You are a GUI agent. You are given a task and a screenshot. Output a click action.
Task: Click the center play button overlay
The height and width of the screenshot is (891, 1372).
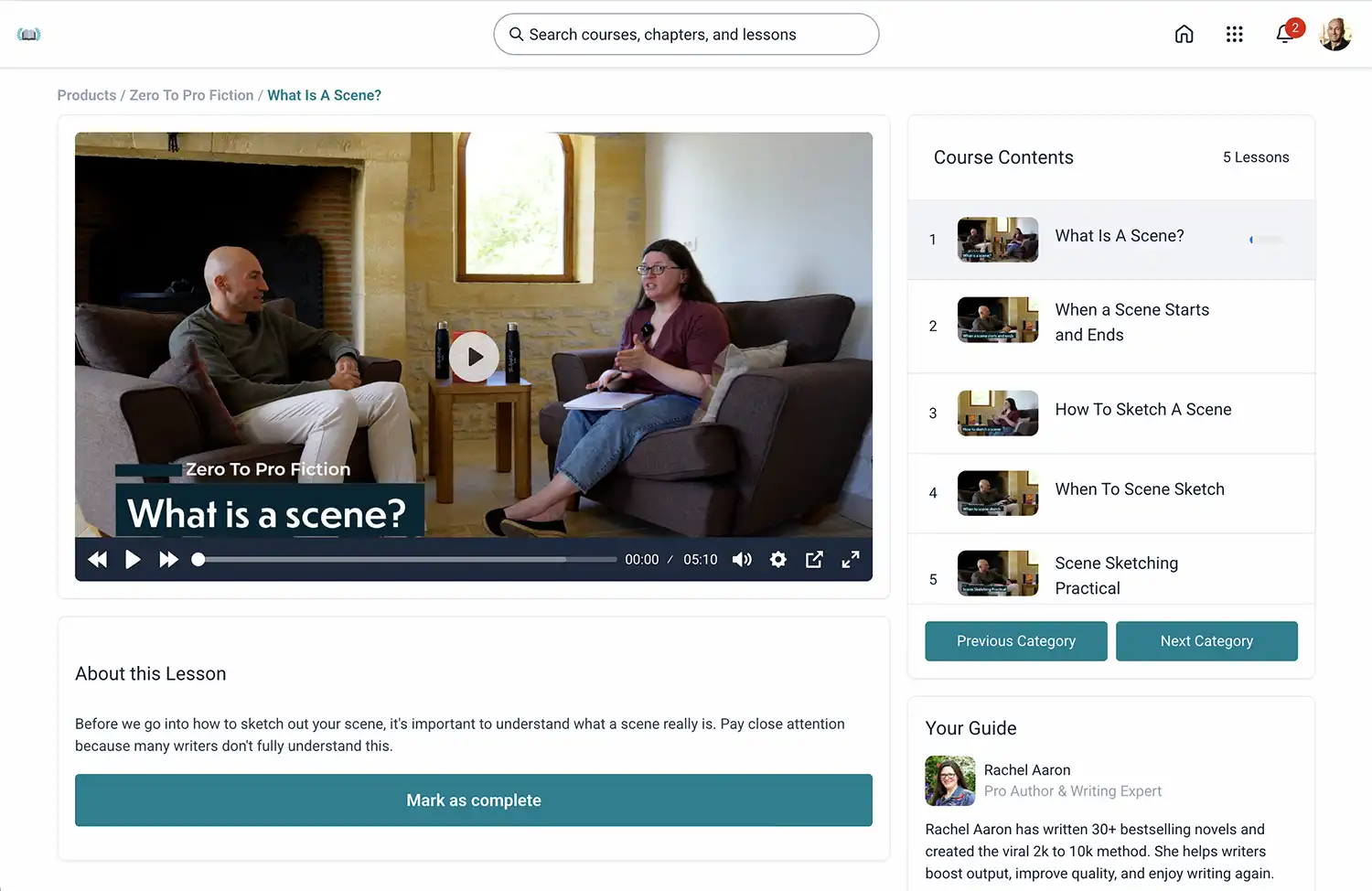coord(474,356)
